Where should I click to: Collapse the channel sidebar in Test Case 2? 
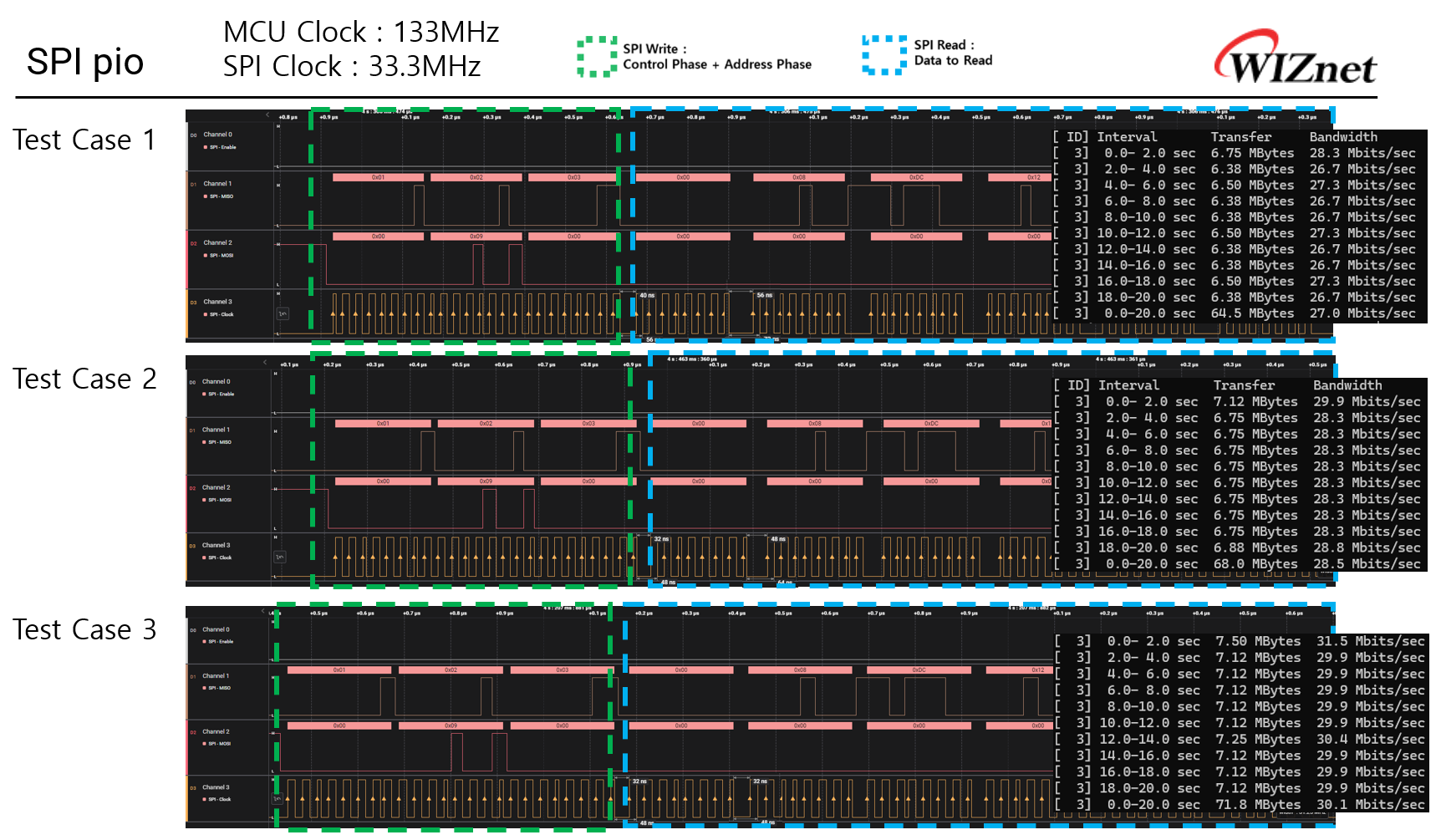(x=265, y=362)
